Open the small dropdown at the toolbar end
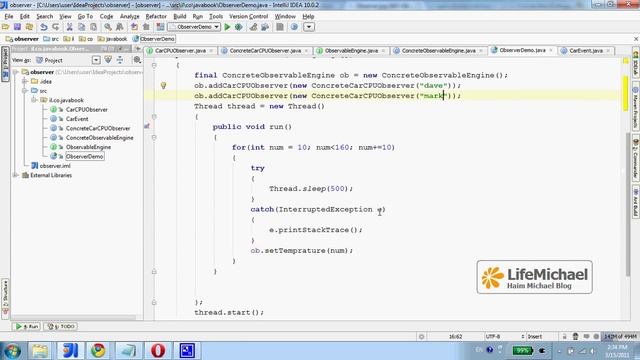 tap(309, 27)
